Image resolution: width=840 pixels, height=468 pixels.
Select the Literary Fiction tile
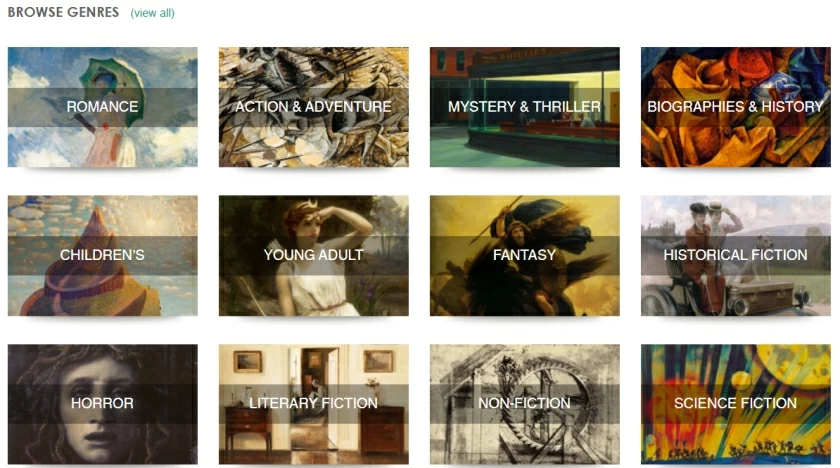coord(313,404)
